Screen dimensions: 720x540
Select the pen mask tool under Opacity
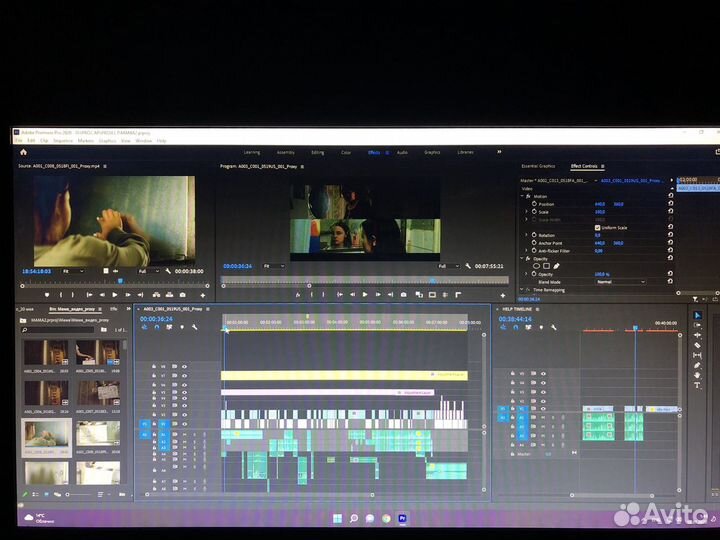click(556, 266)
